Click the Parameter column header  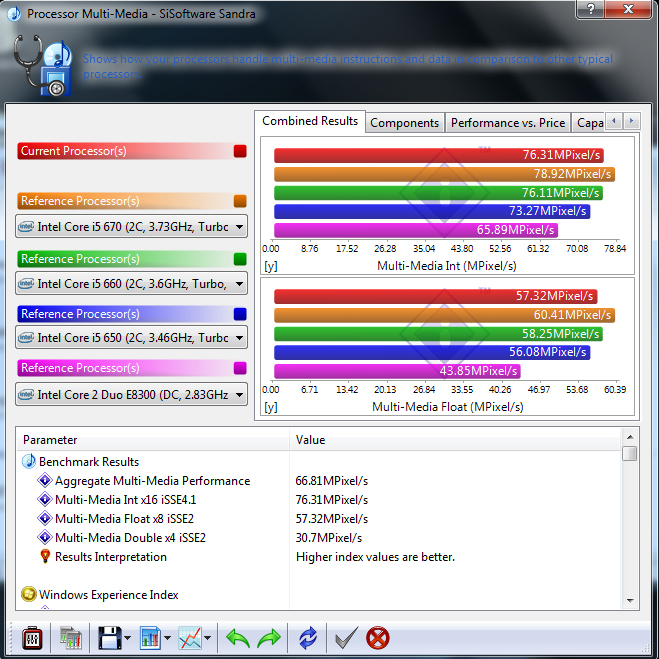(153, 440)
